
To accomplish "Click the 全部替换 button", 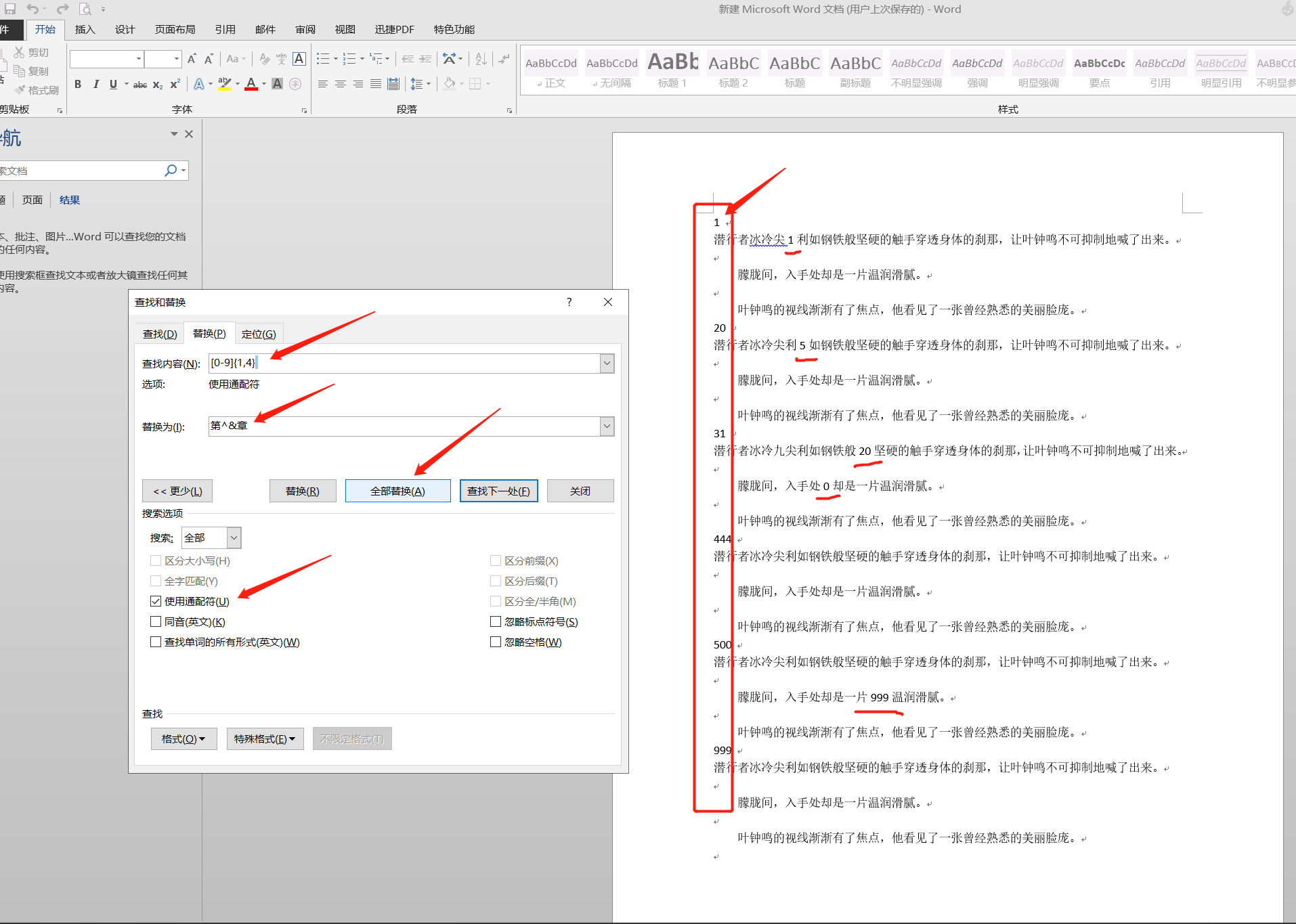I will tap(397, 490).
